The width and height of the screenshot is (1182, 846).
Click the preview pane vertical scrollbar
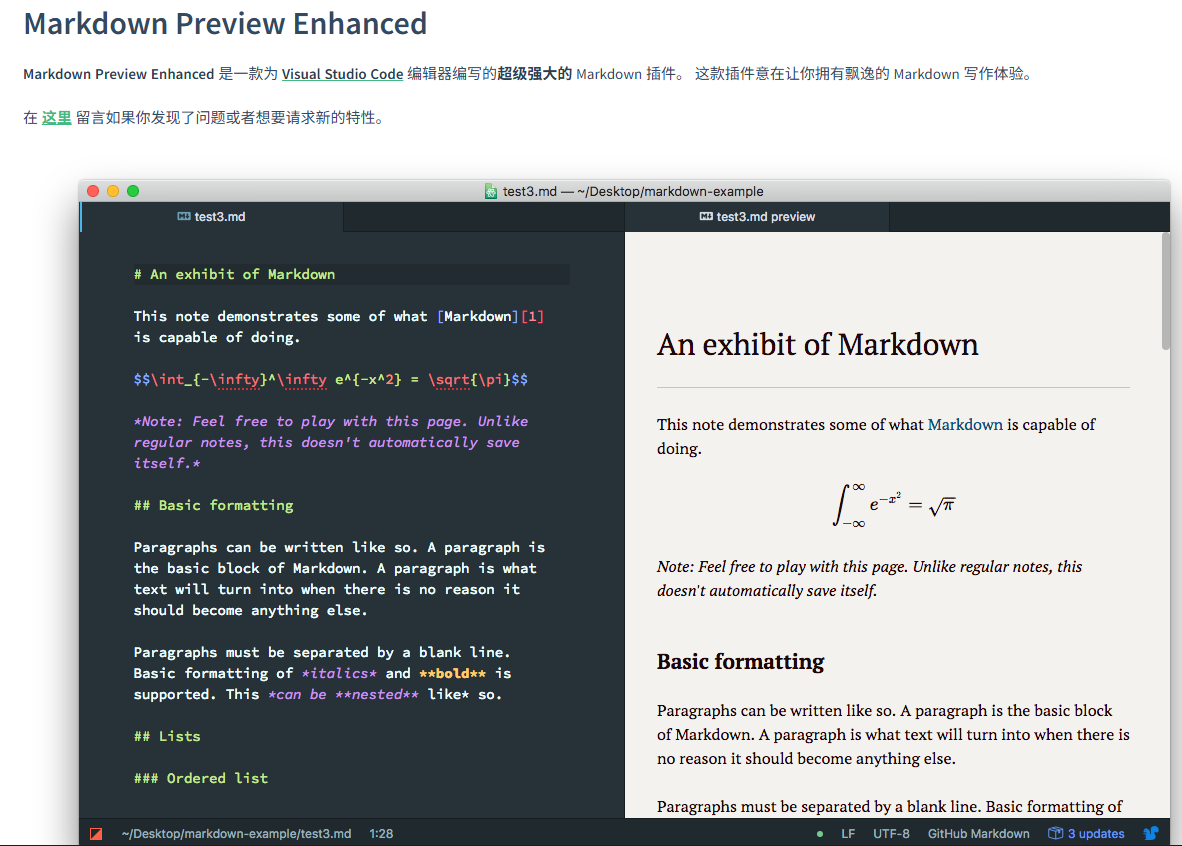1166,291
